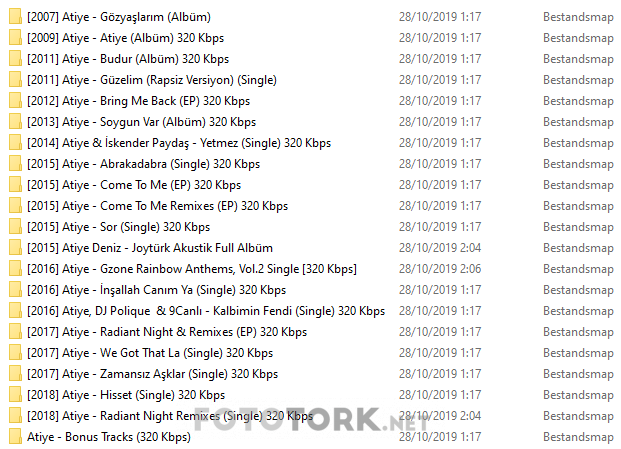The height and width of the screenshot is (449, 621).
Task: Click Bestandsmap type in Gözyaşlarım row
Action: click(x=578, y=17)
